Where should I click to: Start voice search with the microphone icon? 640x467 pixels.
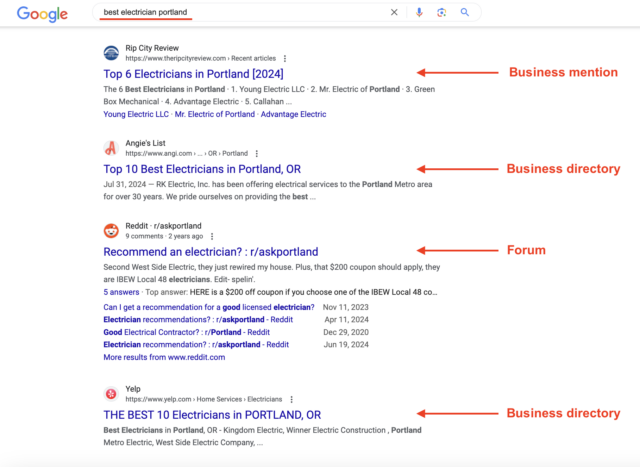pos(419,12)
